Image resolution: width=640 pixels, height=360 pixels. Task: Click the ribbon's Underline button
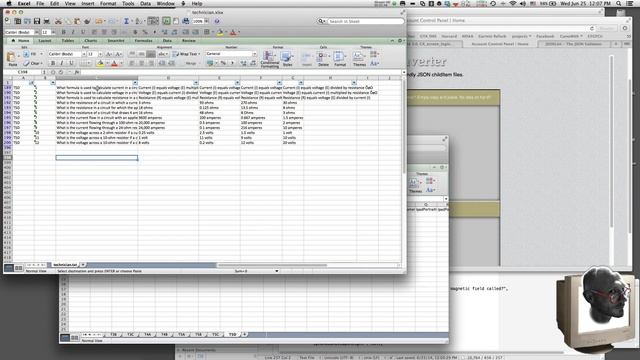click(x=71, y=63)
